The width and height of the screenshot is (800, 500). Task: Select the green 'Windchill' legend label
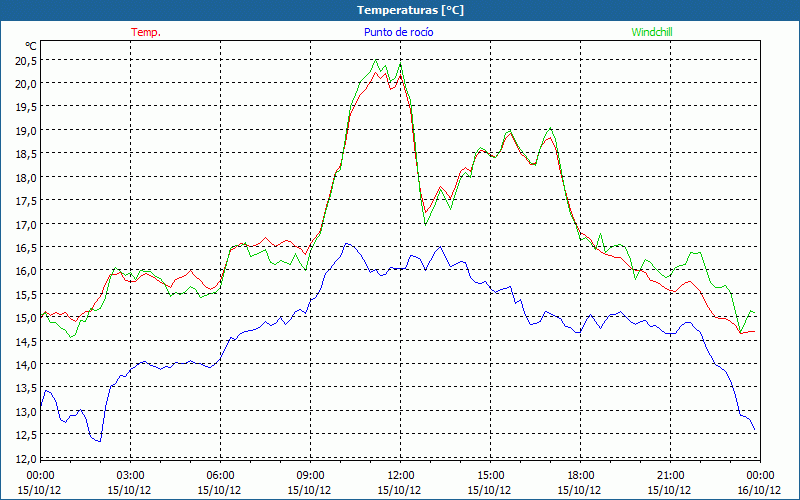click(x=652, y=32)
